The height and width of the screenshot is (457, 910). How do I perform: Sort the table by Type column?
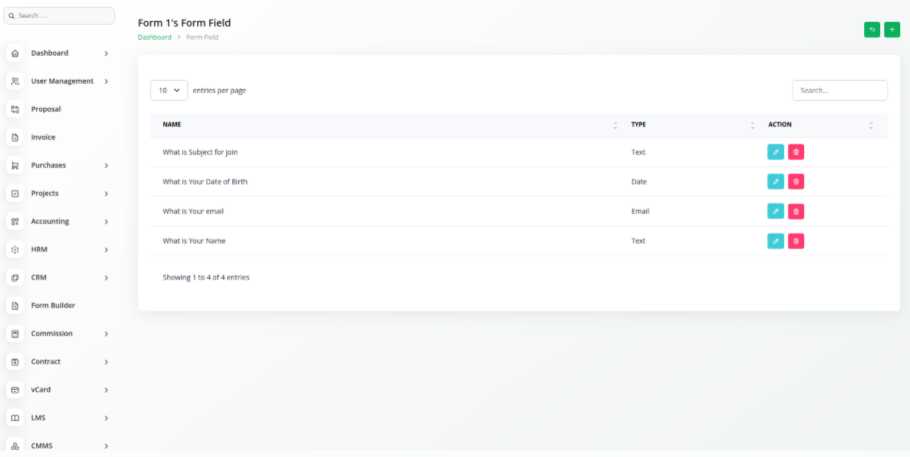point(752,125)
